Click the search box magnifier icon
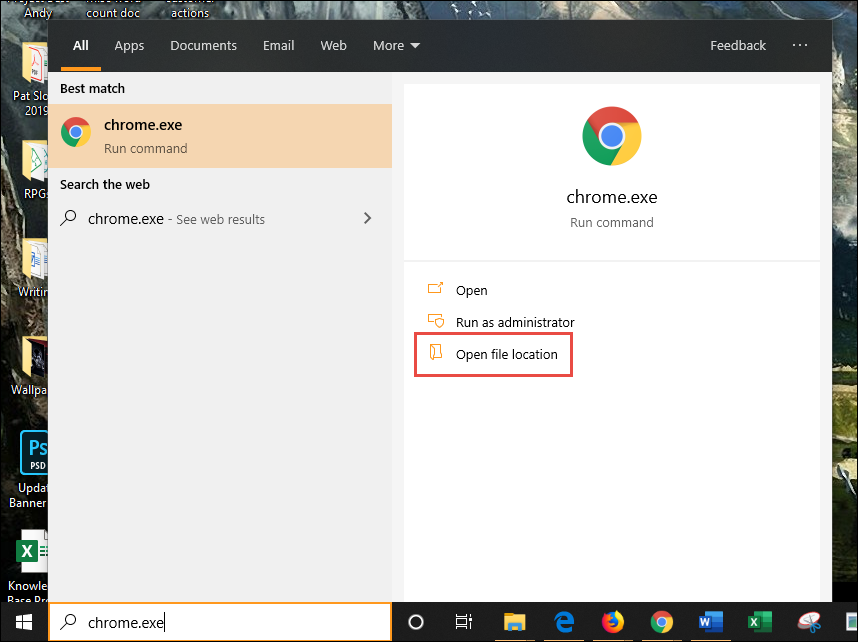The width and height of the screenshot is (858, 642). tap(68, 622)
